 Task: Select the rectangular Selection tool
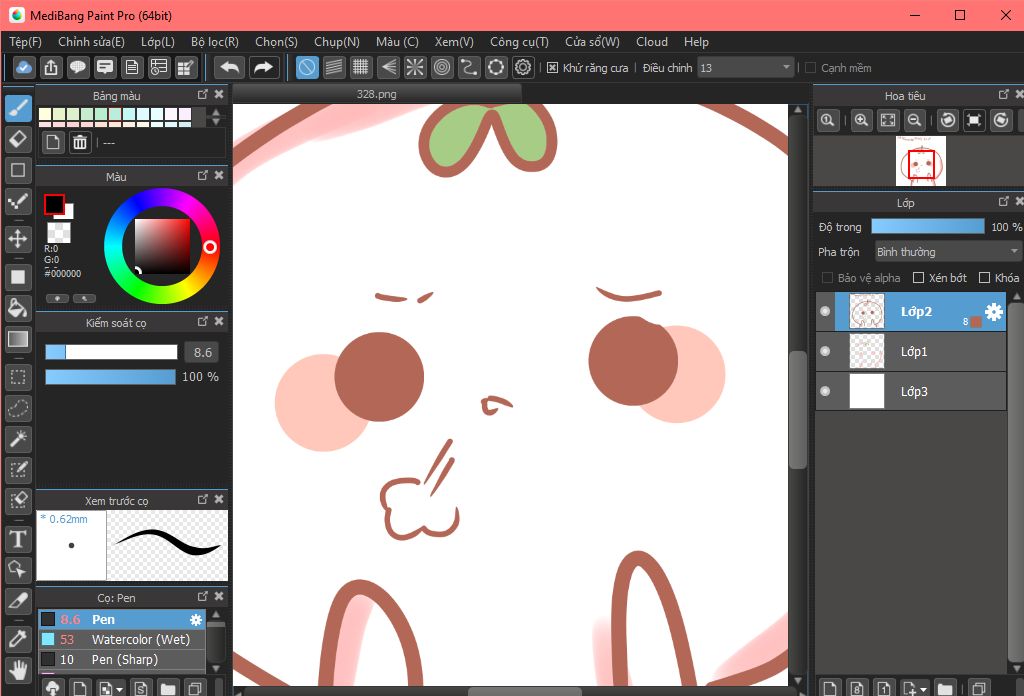tap(18, 377)
